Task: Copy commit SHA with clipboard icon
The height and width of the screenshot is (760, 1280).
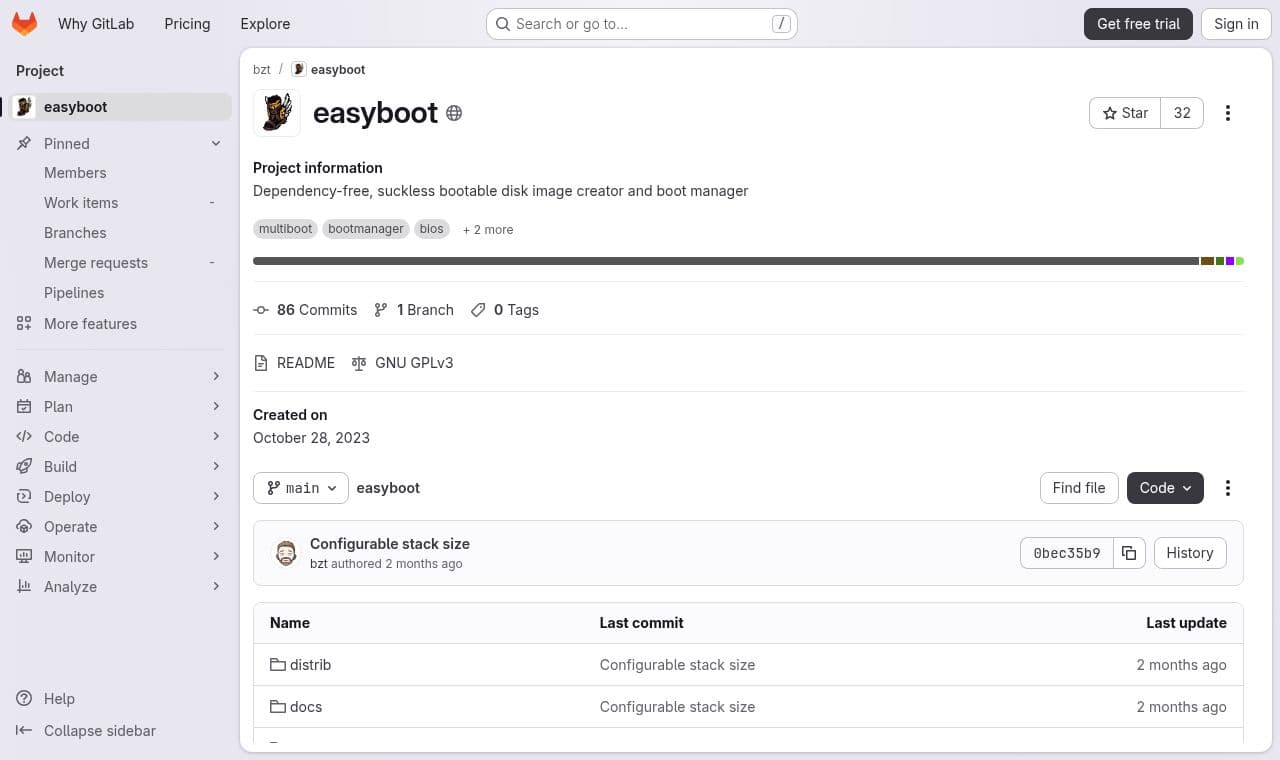Action: point(1129,553)
